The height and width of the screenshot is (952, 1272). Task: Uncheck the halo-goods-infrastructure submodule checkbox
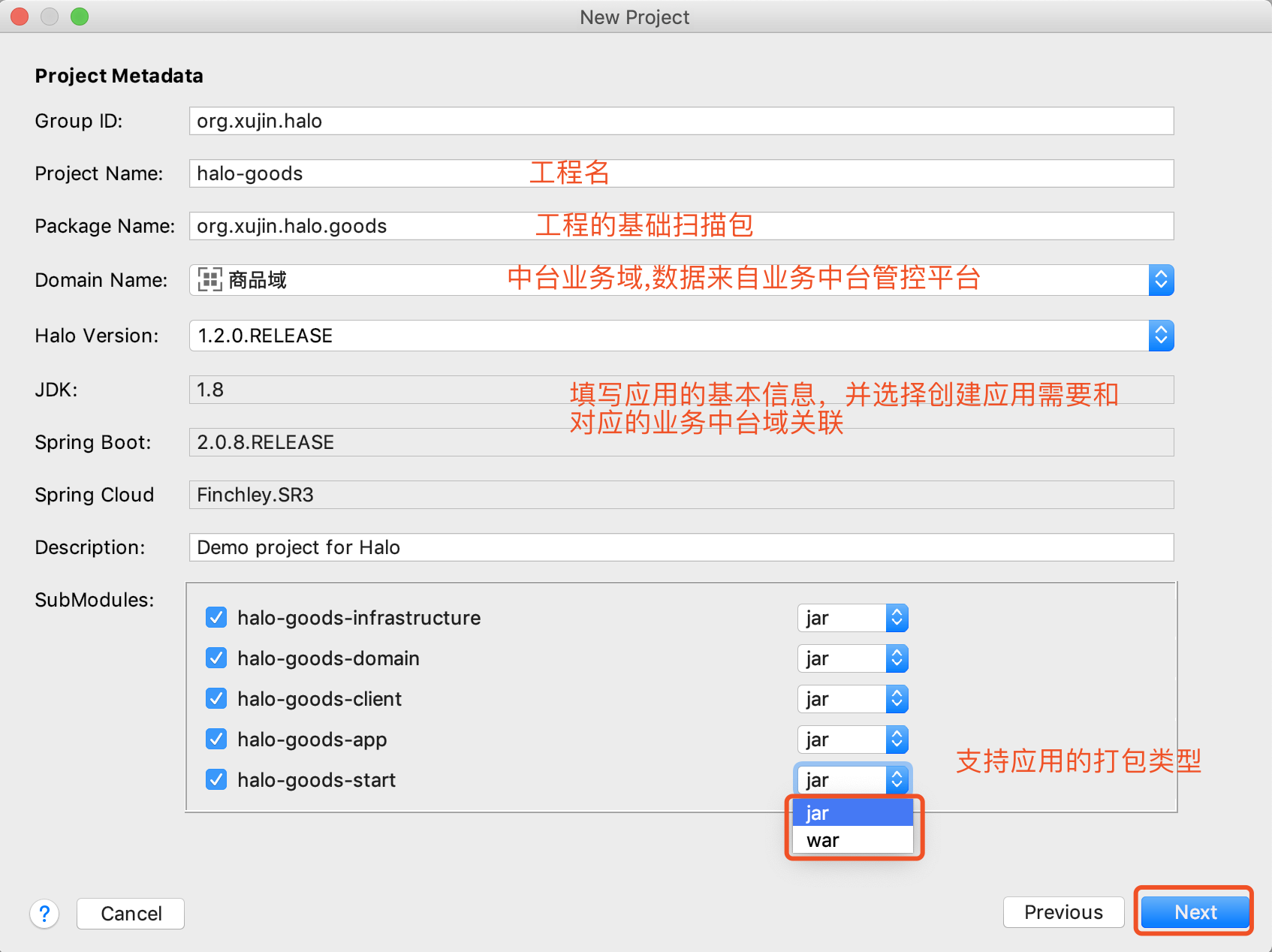point(216,617)
